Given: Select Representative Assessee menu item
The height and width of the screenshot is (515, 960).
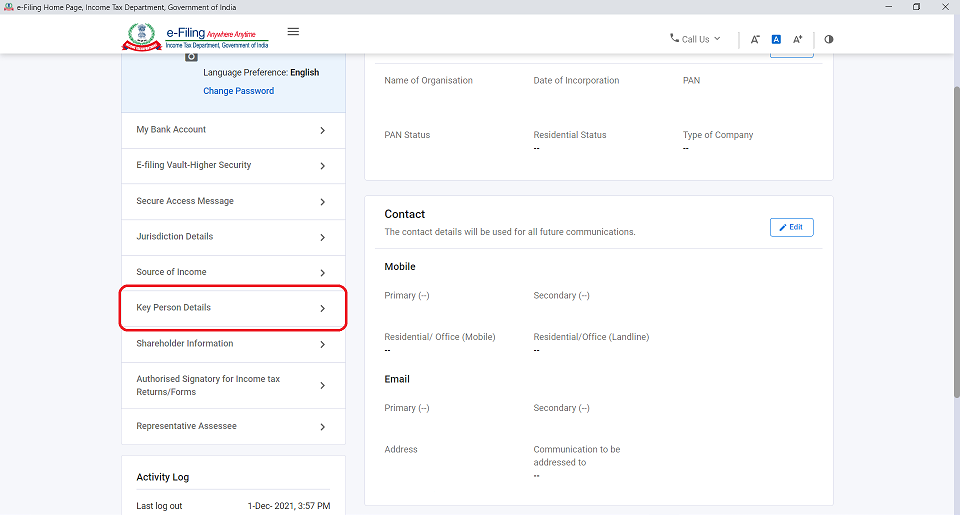Looking at the screenshot, I should click(232, 426).
